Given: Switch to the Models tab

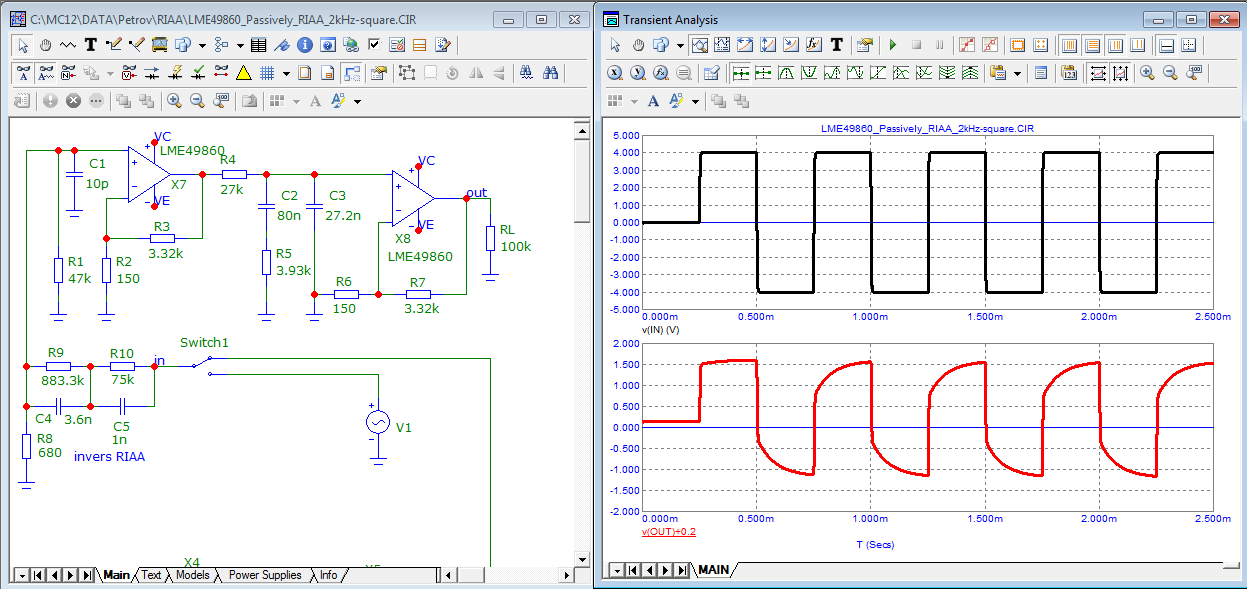Looking at the screenshot, I should pos(192,575).
